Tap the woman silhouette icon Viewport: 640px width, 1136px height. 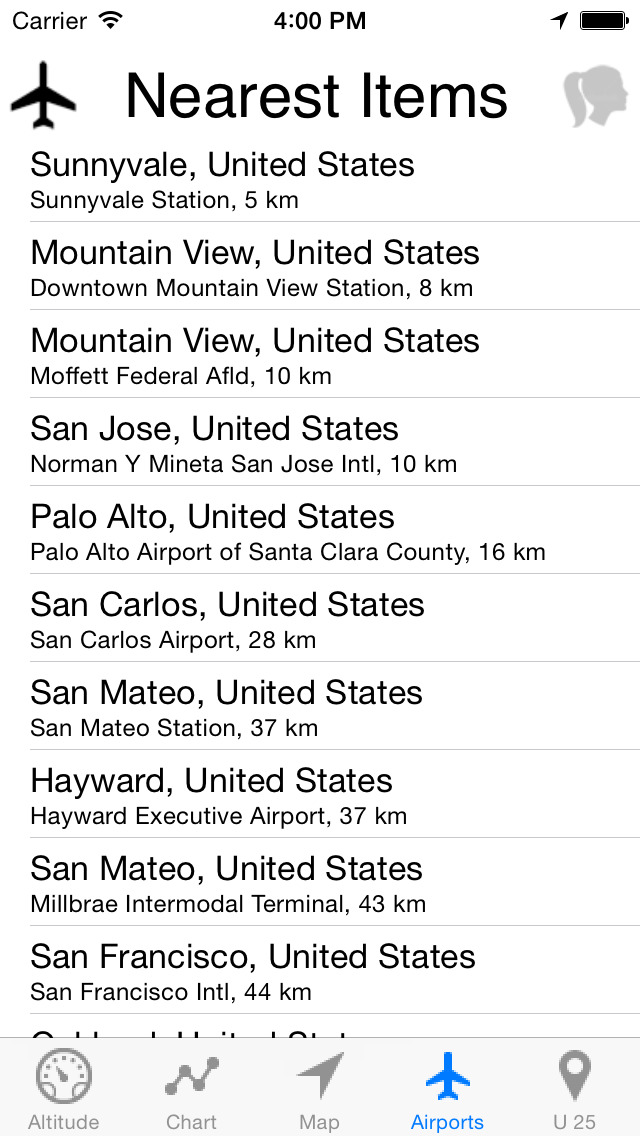(596, 96)
